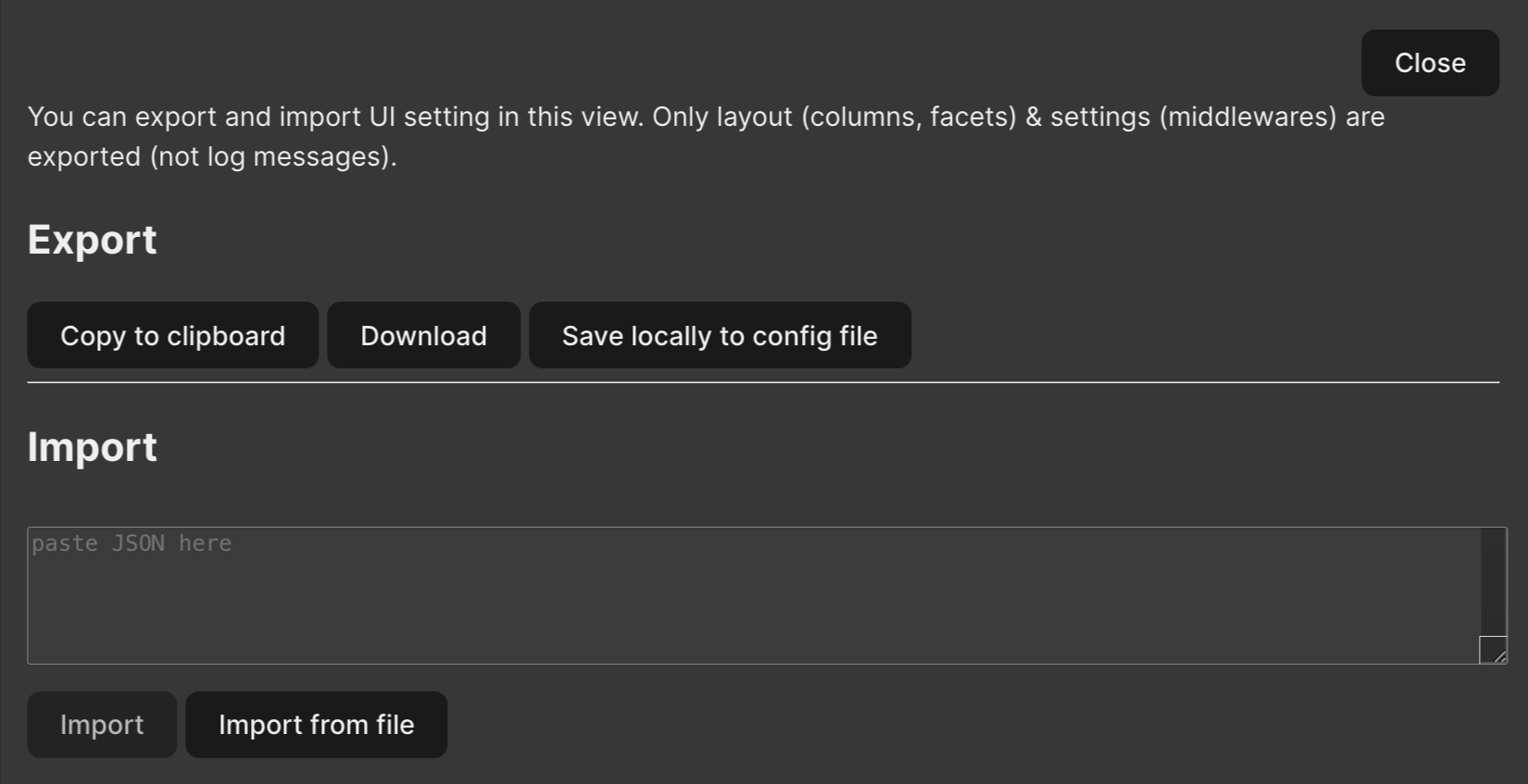Screen dimensions: 1528x784
Task: Save settings locally to config file
Action: pos(720,336)
